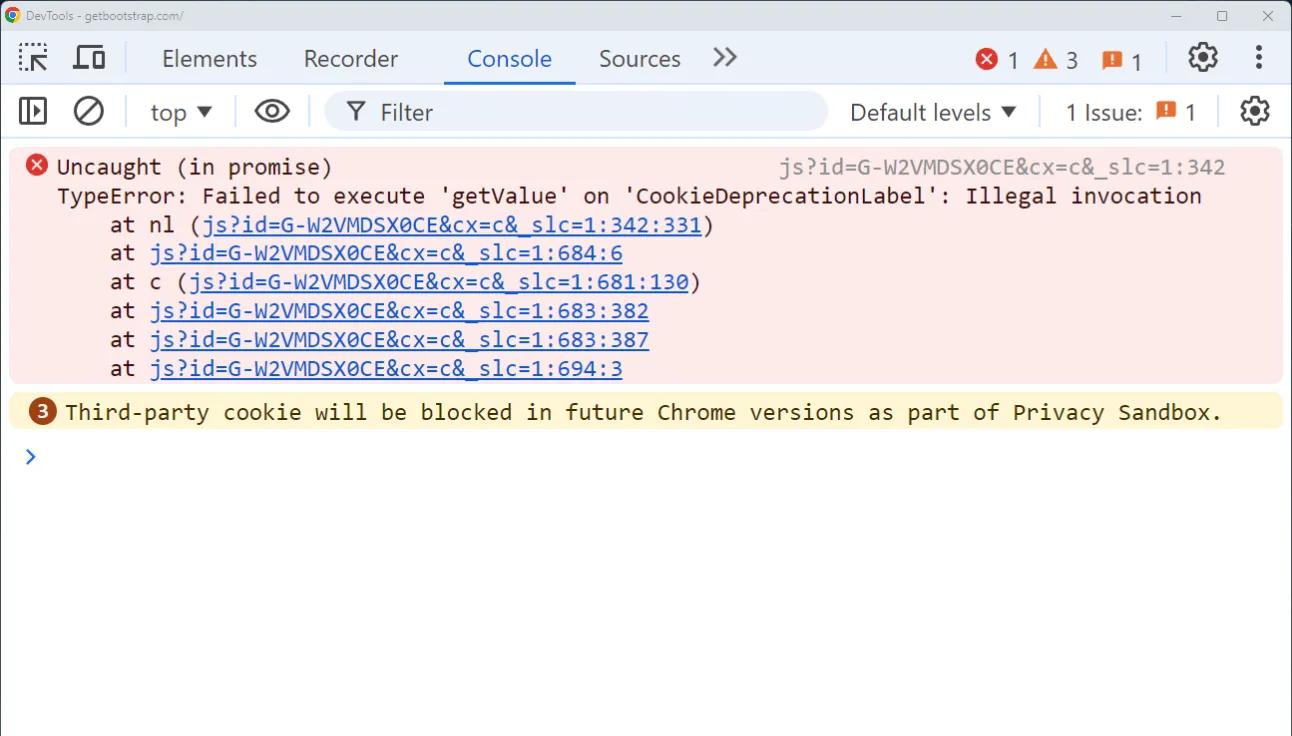Open the grey source link ending 1:342
Viewport: 1292px width, 736px height.
[x=1002, y=168]
